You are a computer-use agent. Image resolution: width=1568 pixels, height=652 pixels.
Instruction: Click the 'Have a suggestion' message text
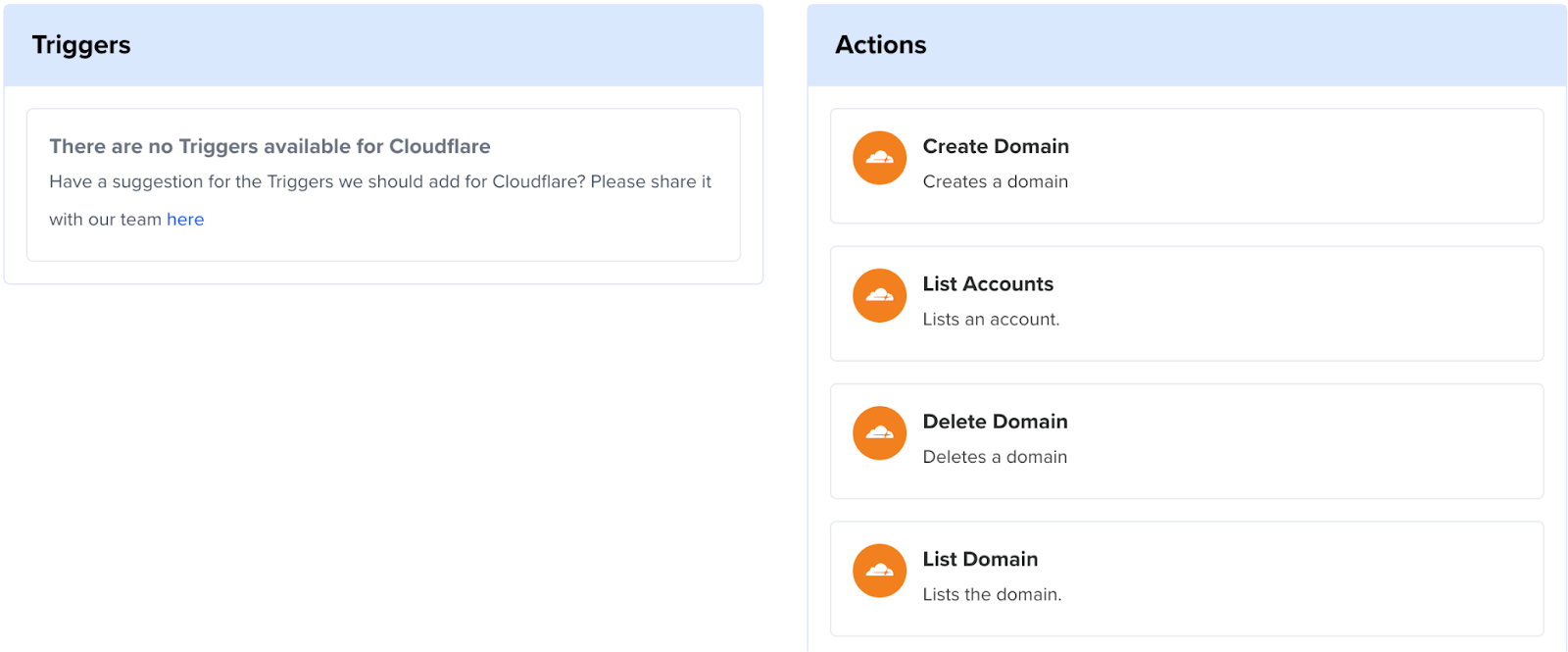pos(380,181)
